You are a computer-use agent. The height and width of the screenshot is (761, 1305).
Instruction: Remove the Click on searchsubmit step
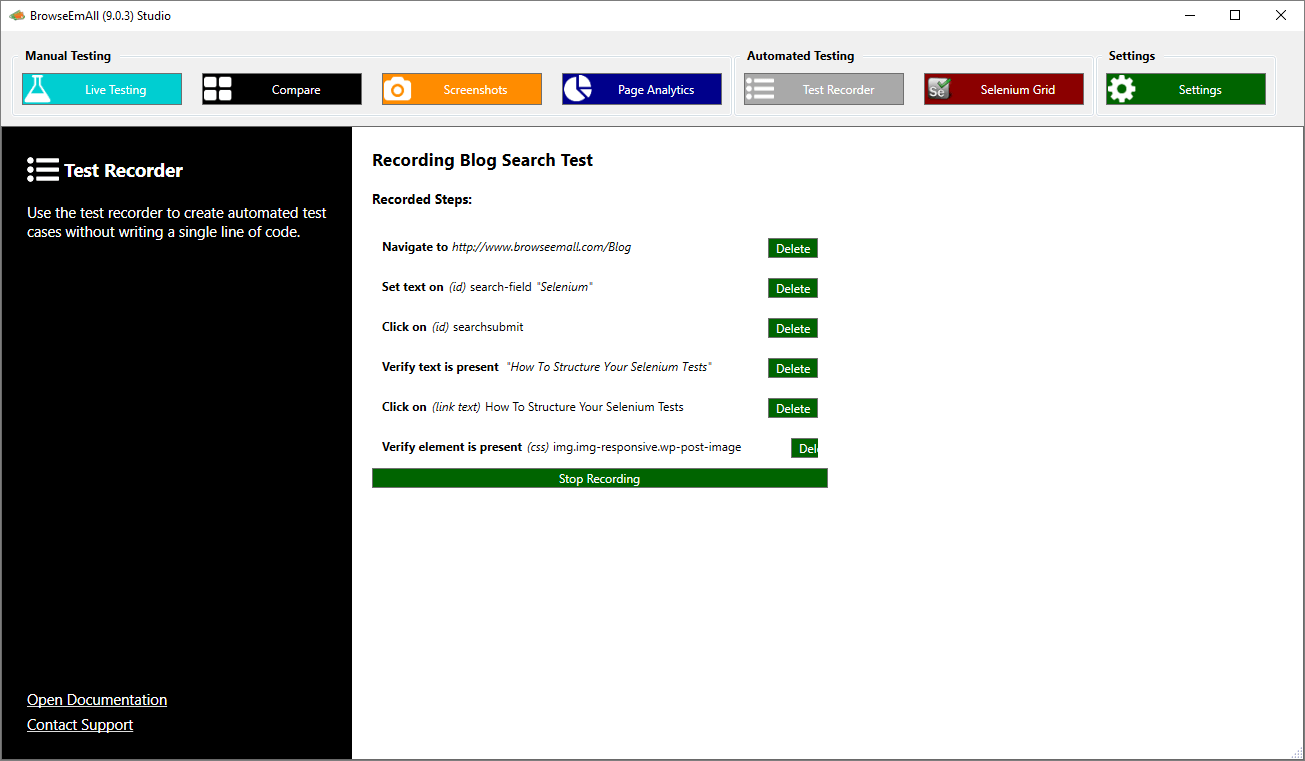coord(793,328)
